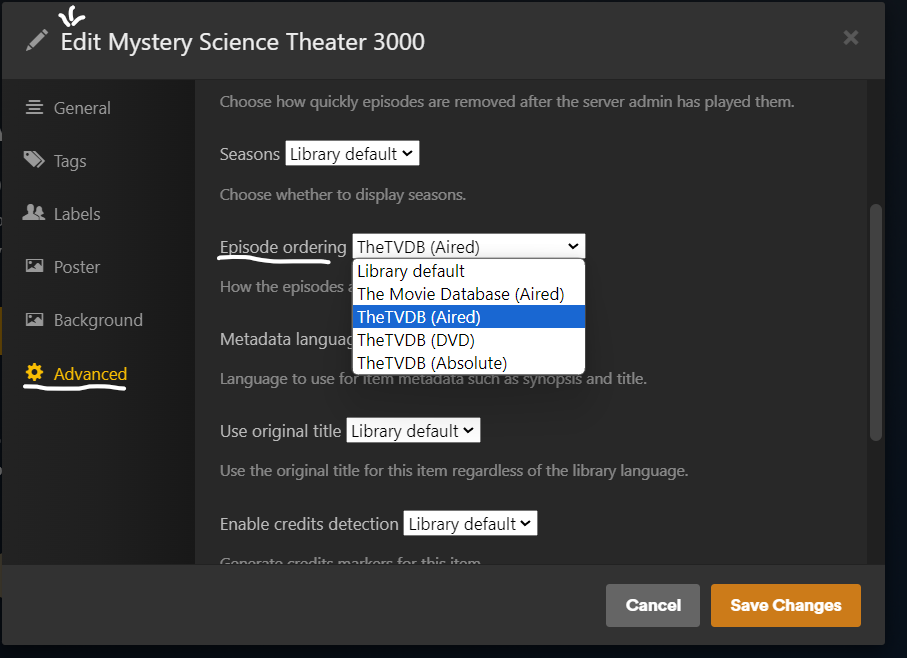The image size is (907, 658).
Task: Collapse the Episode ordering combo box
Action: [468, 246]
